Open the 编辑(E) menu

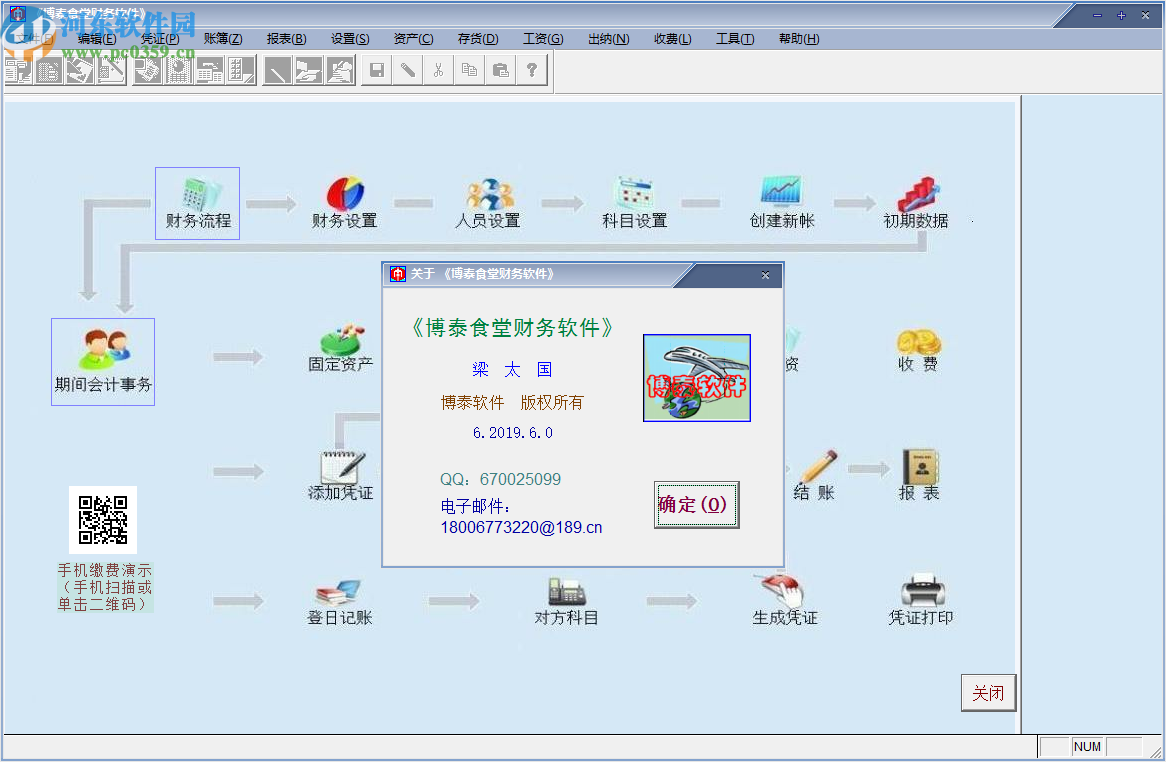click(x=97, y=39)
